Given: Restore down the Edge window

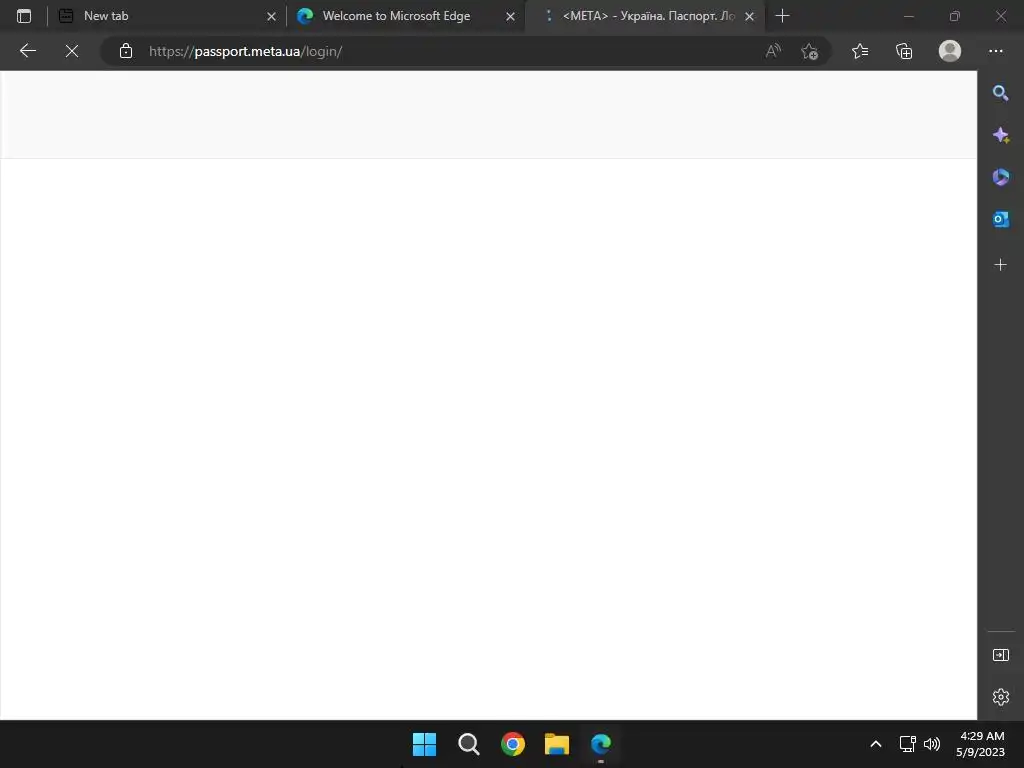Looking at the screenshot, I should [954, 16].
